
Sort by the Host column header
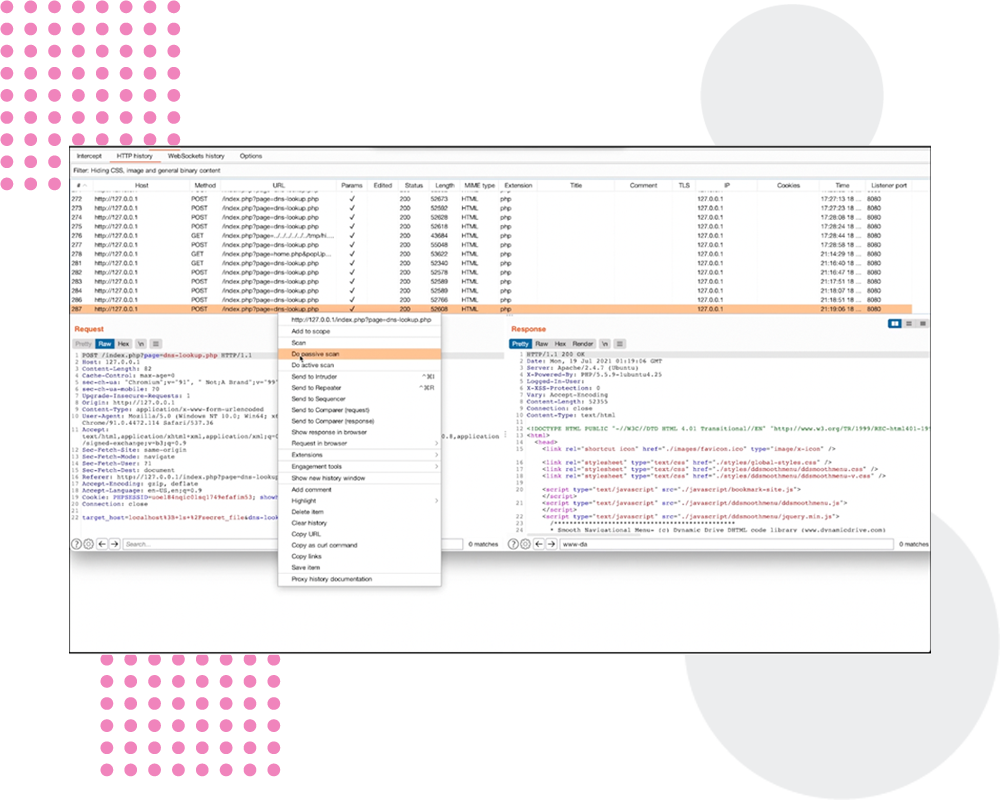tap(142, 186)
